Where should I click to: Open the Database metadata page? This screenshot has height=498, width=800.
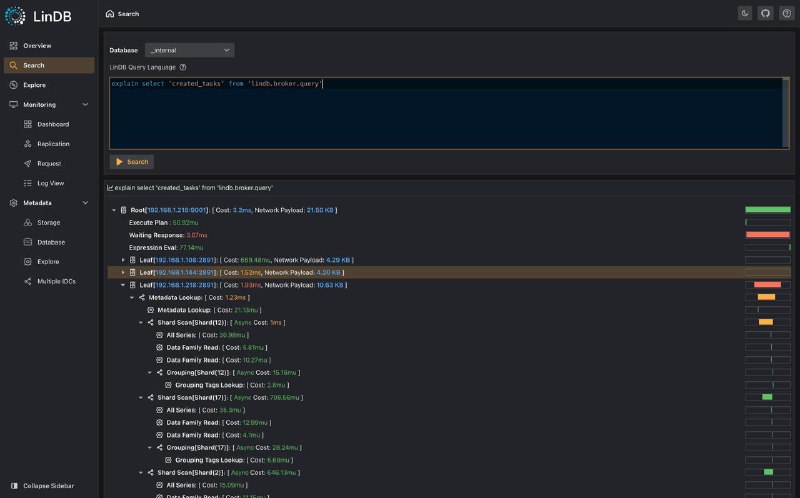pyautogui.click(x=51, y=242)
